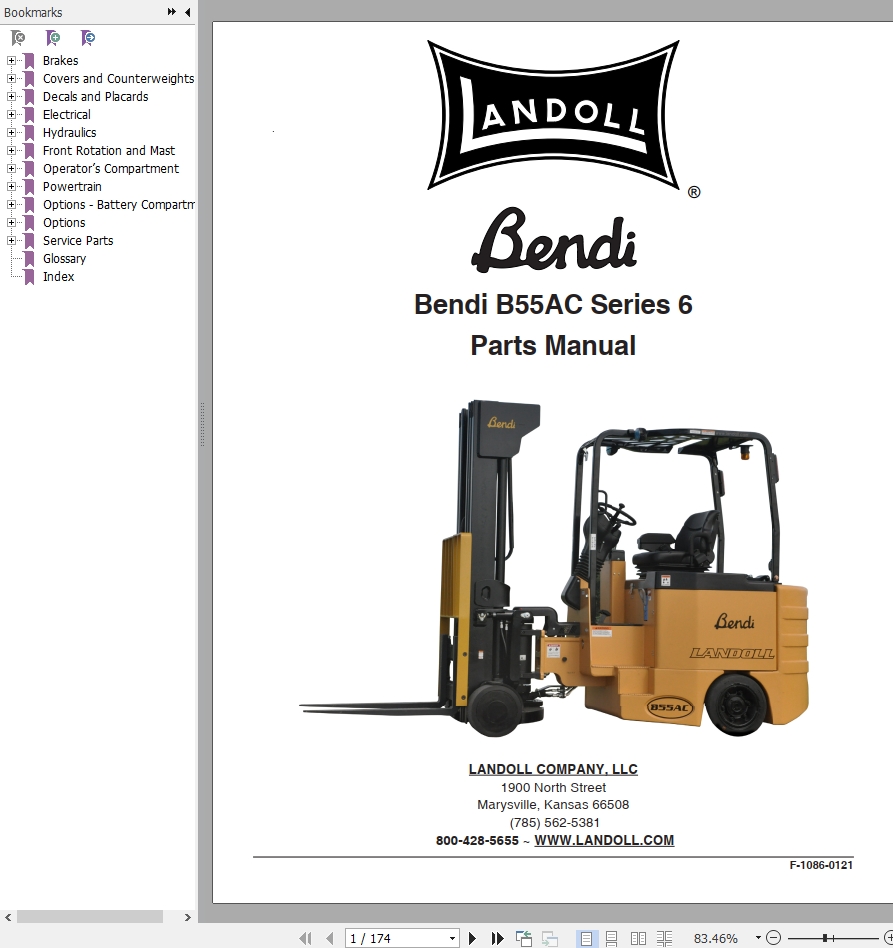
Task: Open the Covers and Counterweights section
Action: 119,79
